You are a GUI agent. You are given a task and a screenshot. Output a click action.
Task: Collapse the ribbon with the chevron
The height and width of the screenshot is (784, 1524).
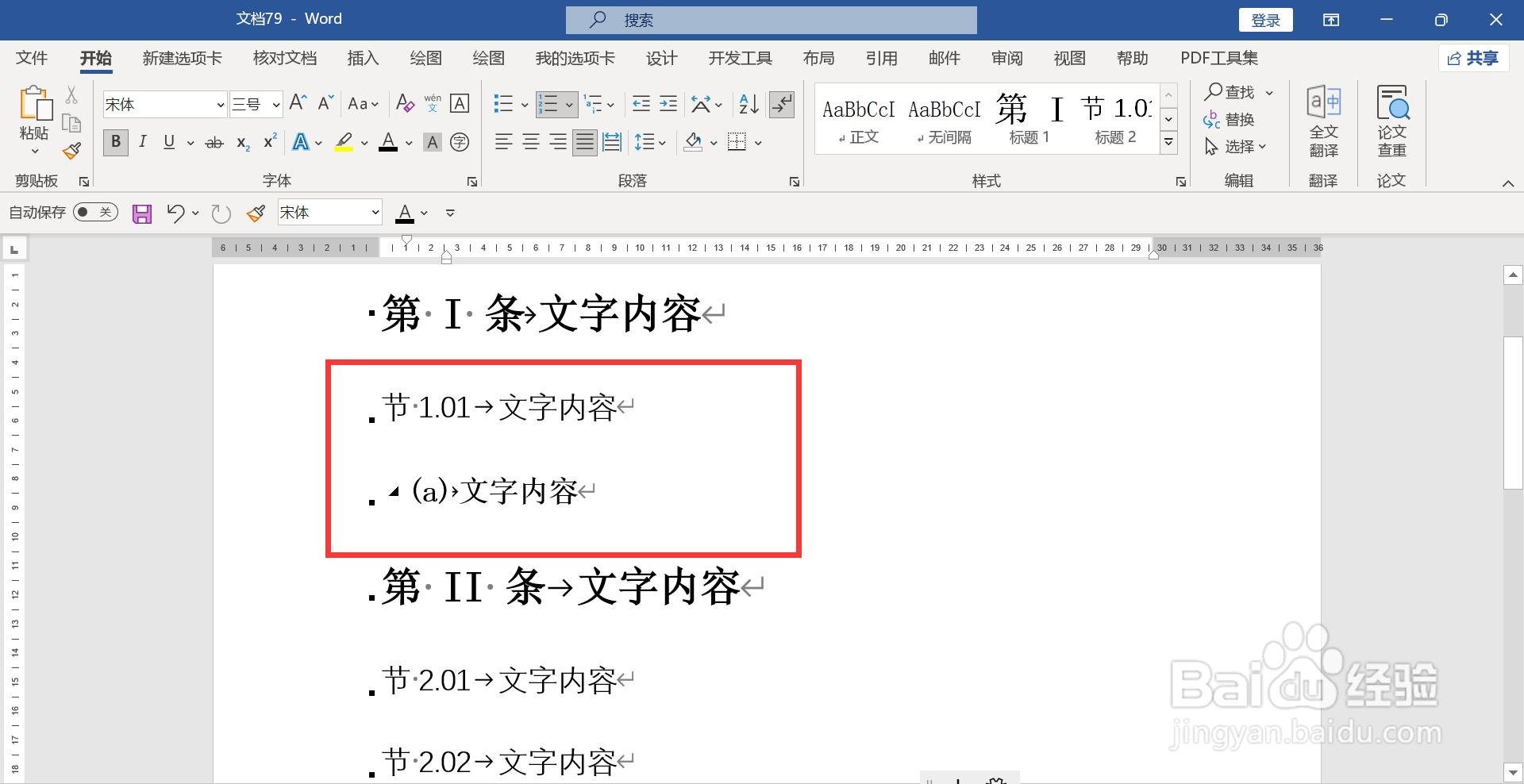pyautogui.click(x=1508, y=183)
